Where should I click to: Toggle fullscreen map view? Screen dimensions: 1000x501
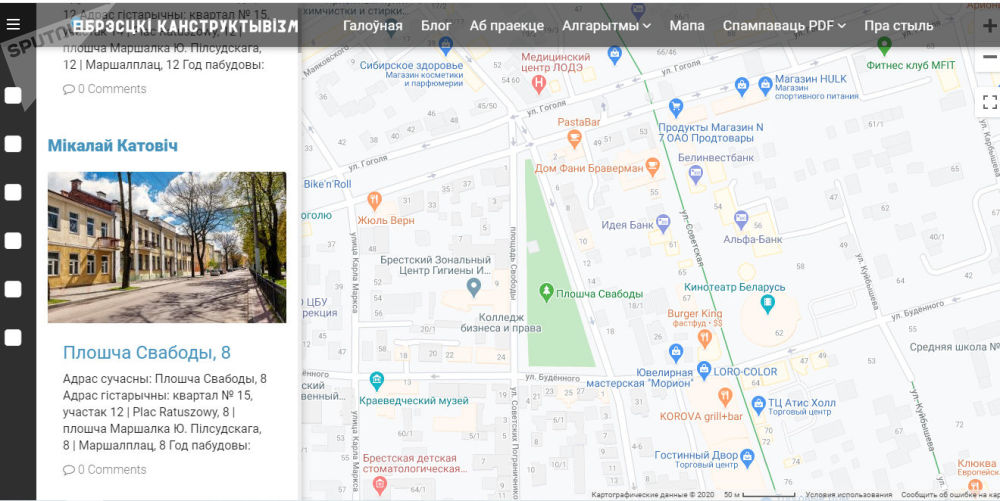coord(989,102)
